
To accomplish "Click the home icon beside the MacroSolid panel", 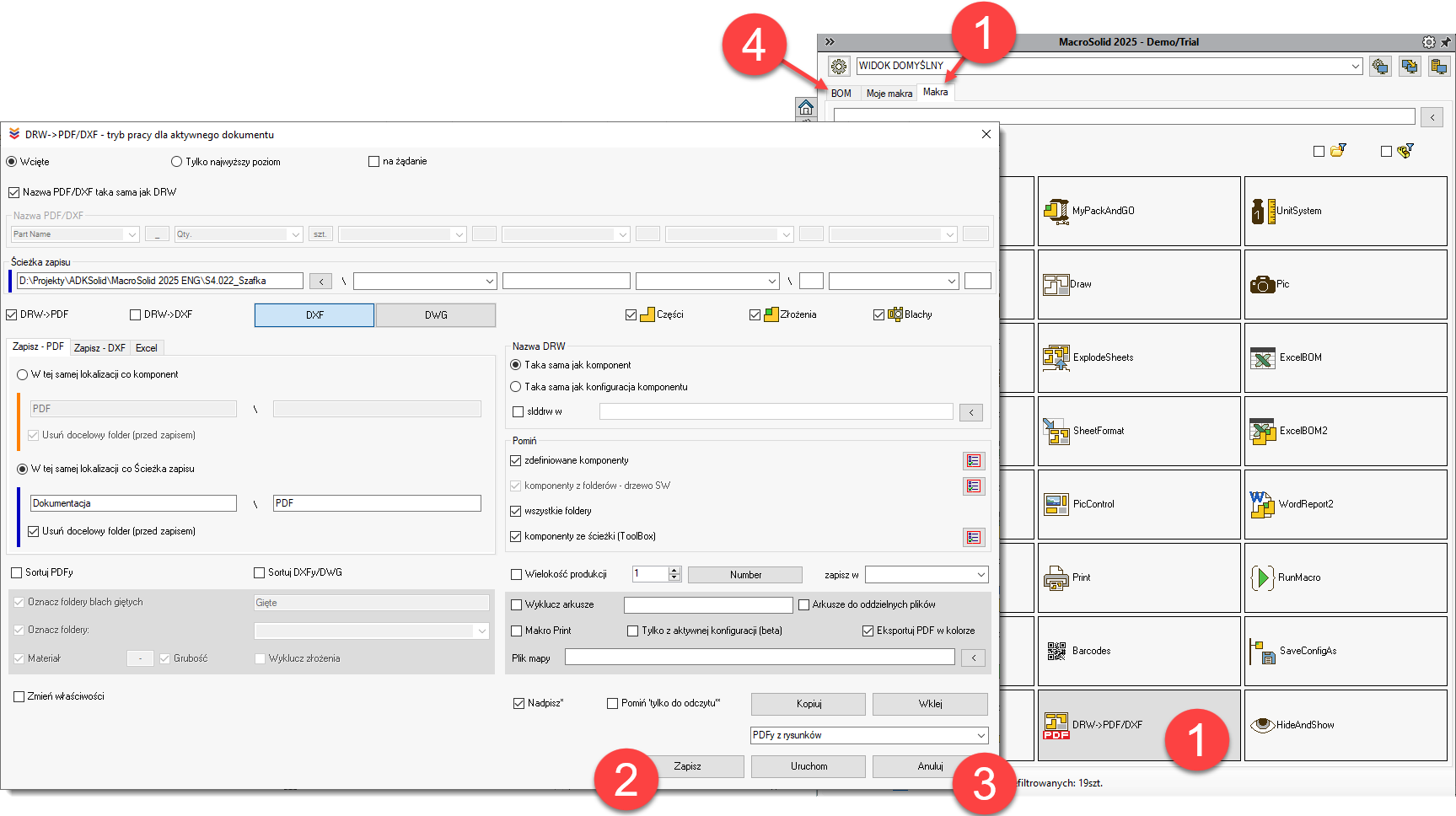I will pos(806,107).
